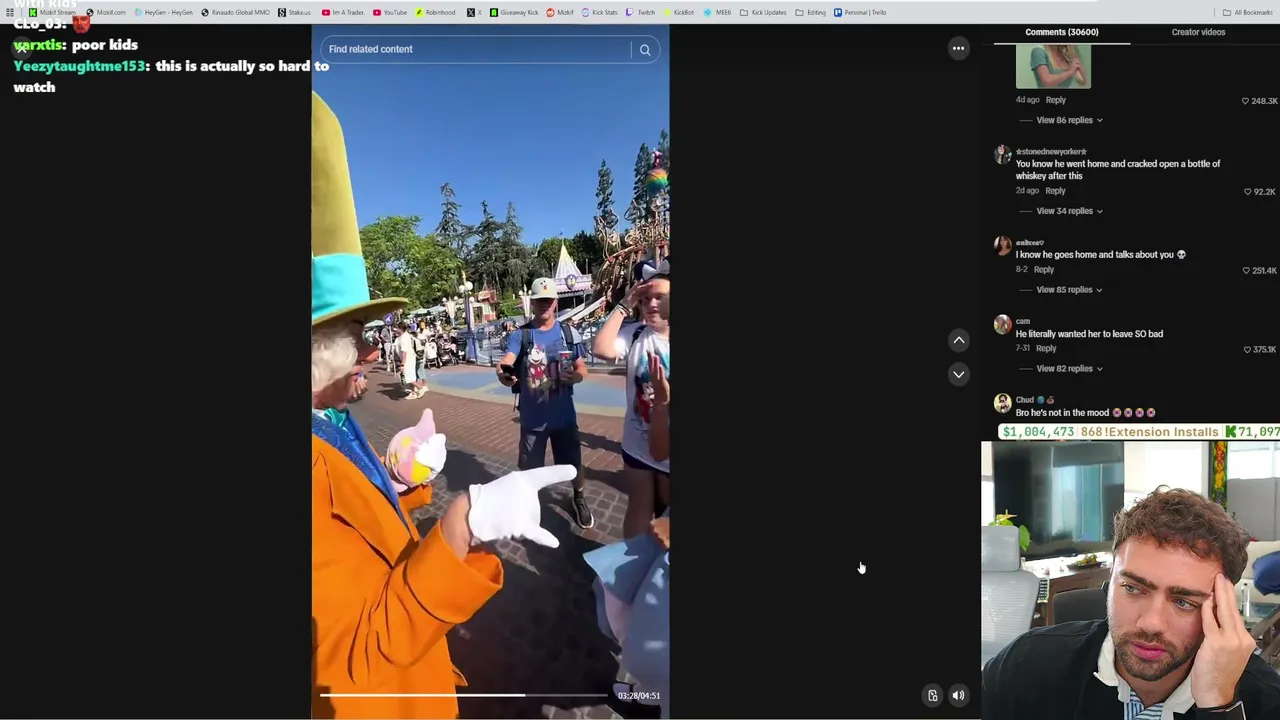
Task: Open Chud's profile avatar
Action: pyautogui.click(x=1002, y=403)
